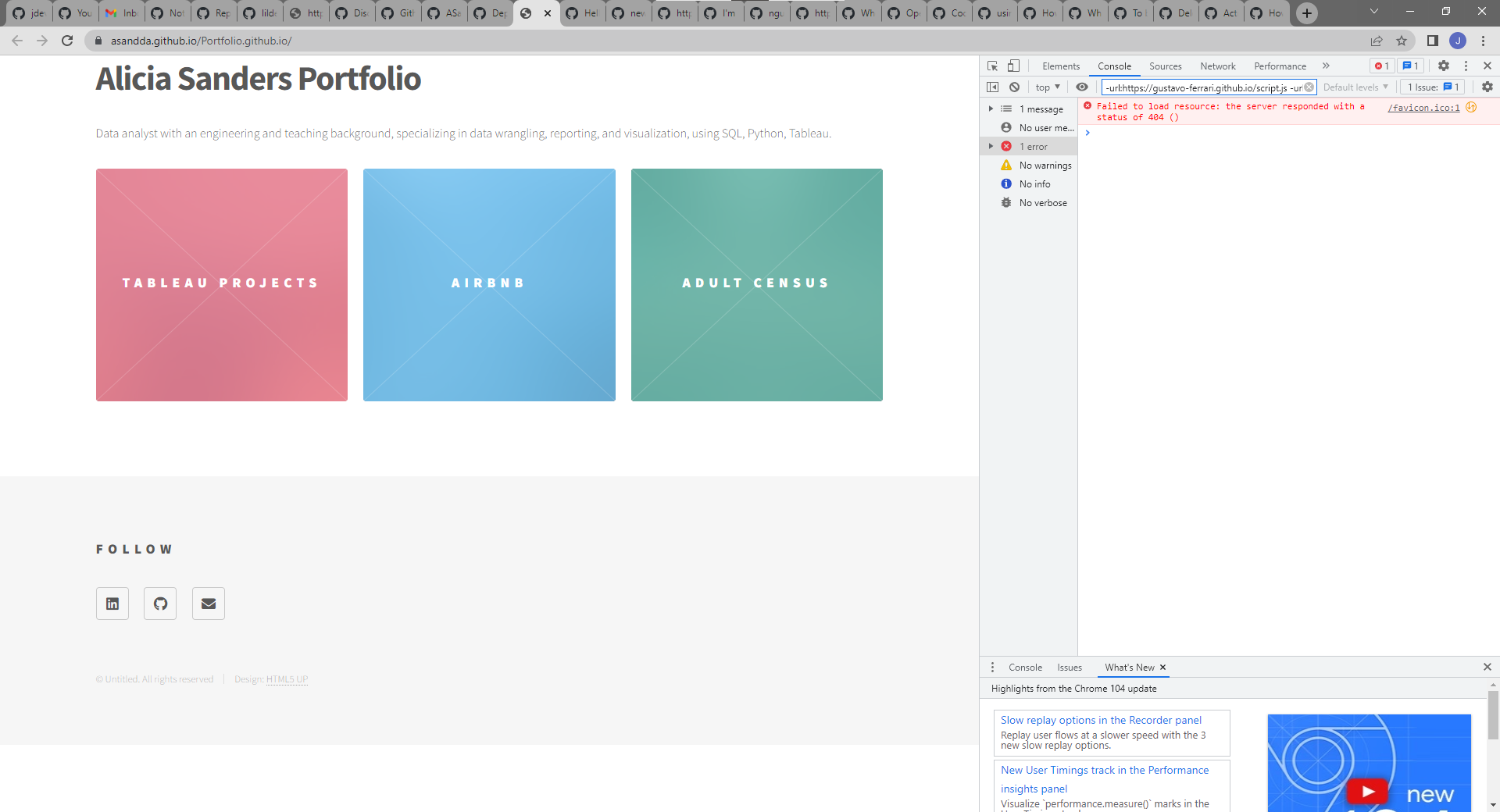
Task: Click the email envelope icon
Action: [x=209, y=604]
